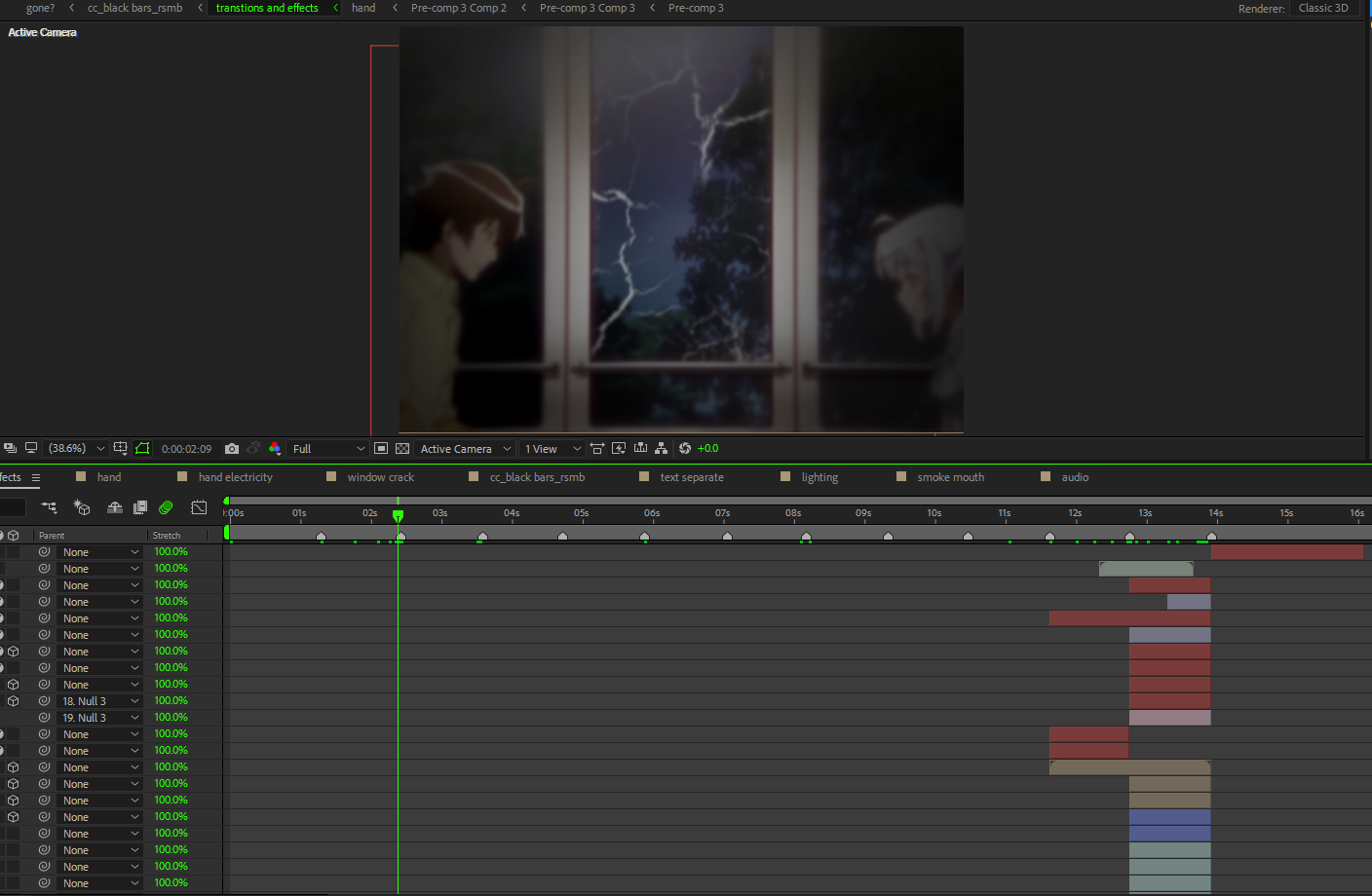Switch to window crack timeline tab
The image size is (1372, 896).
tap(381, 477)
